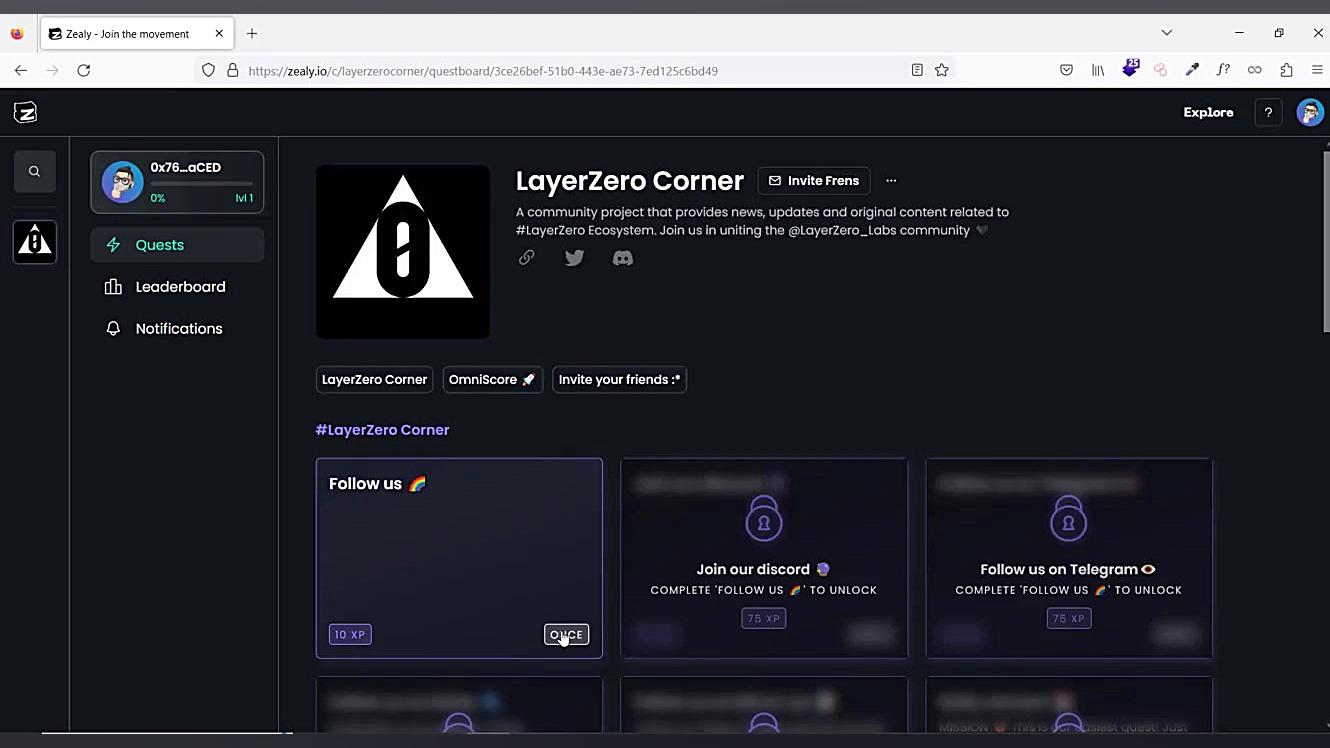Open the Quests section in the sidebar
Viewport: 1330px width, 748px height.
click(x=177, y=245)
